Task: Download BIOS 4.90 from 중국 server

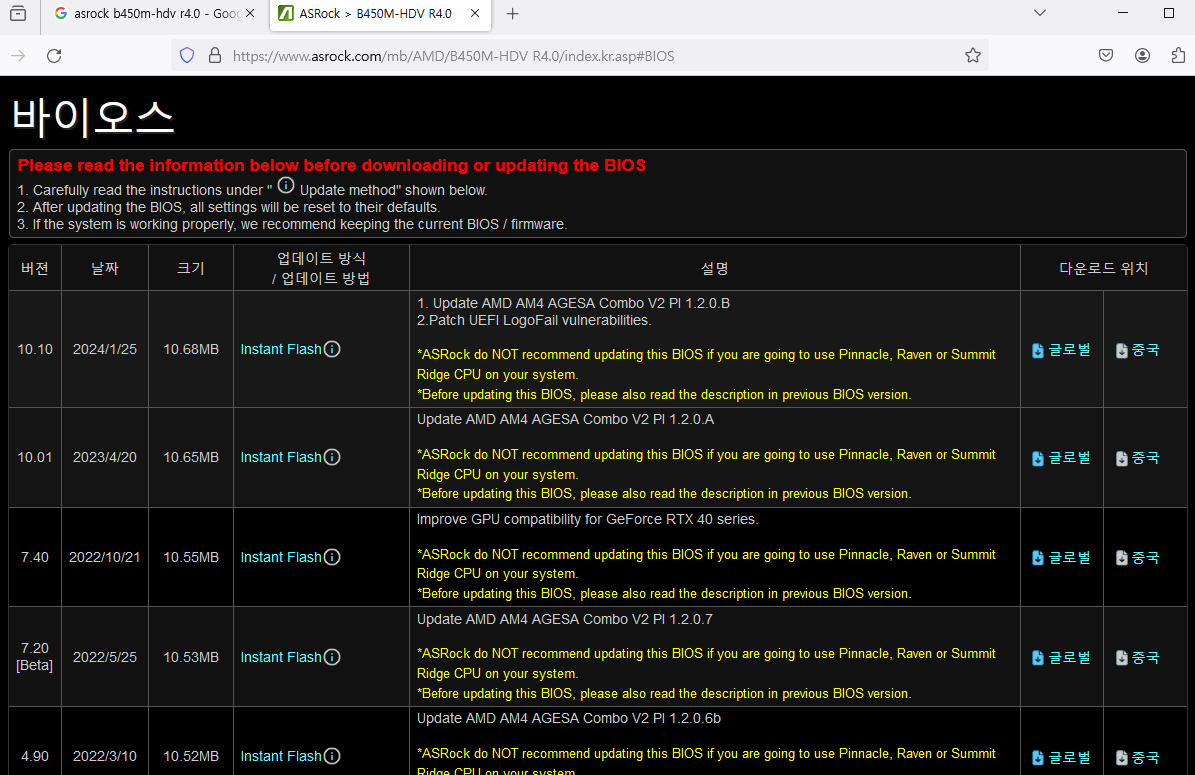Action: click(1137, 757)
